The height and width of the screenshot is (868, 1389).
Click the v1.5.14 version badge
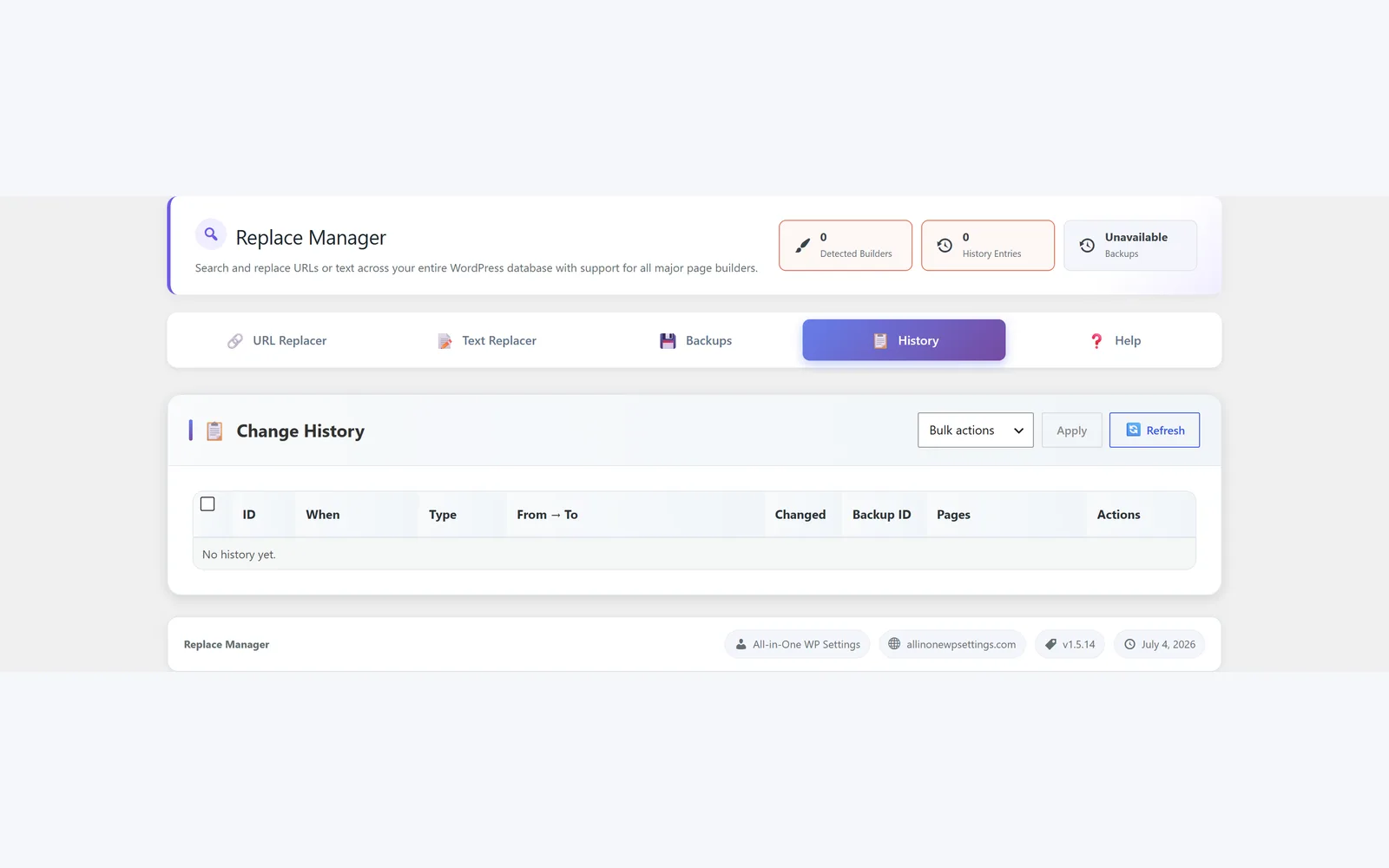click(1070, 644)
